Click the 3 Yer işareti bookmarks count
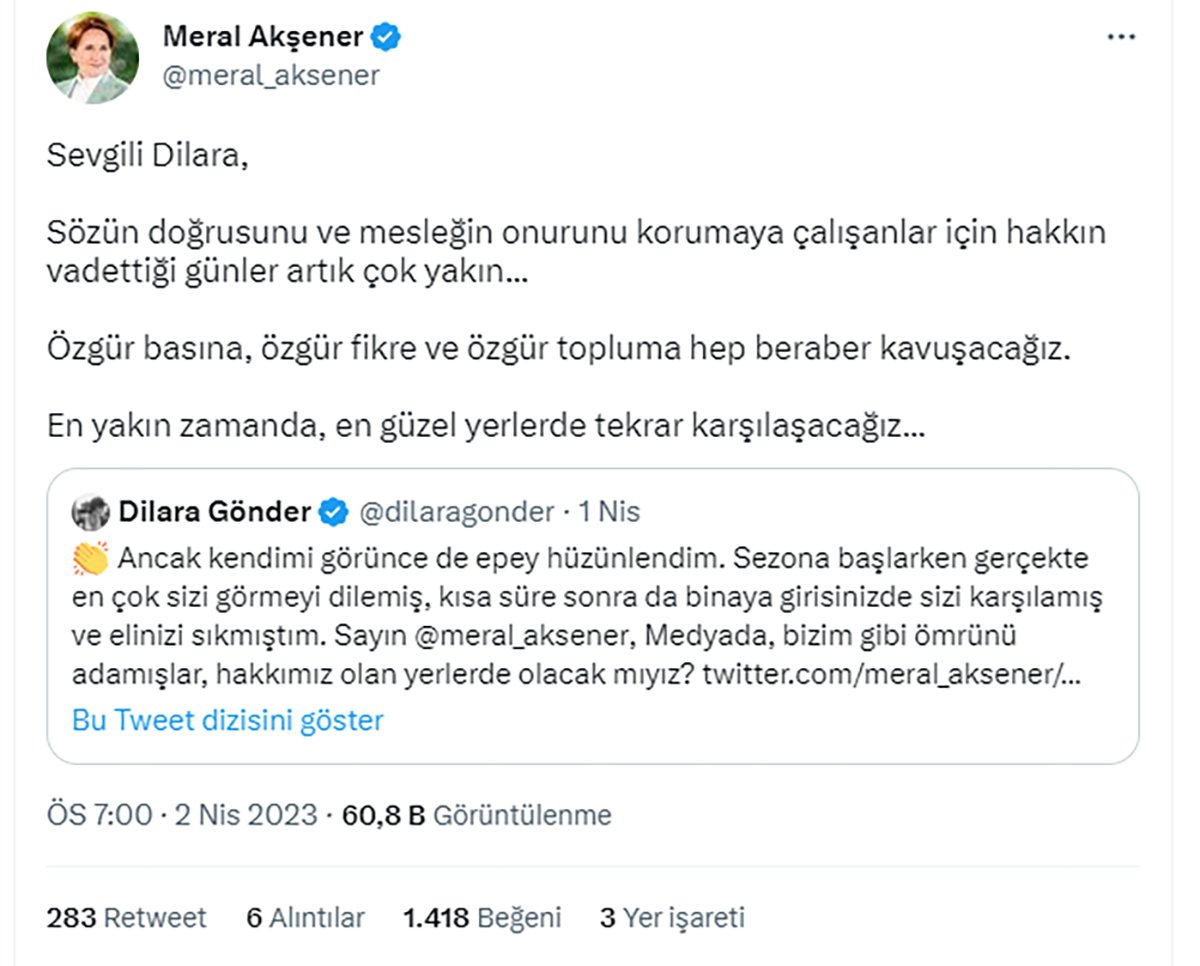The image size is (1200, 966). coord(672,918)
